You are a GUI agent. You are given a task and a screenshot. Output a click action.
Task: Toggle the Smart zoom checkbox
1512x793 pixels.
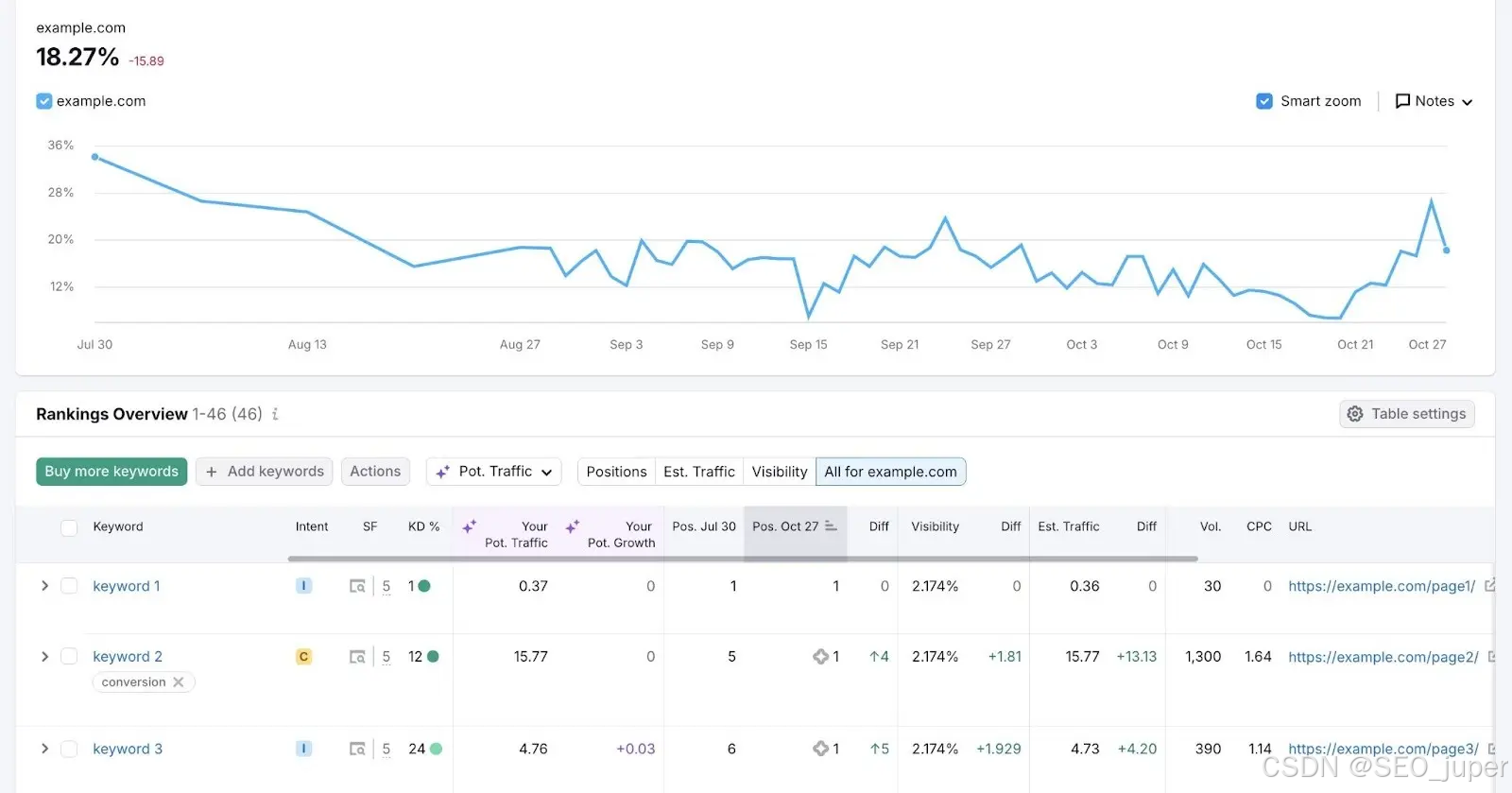[x=1264, y=101]
